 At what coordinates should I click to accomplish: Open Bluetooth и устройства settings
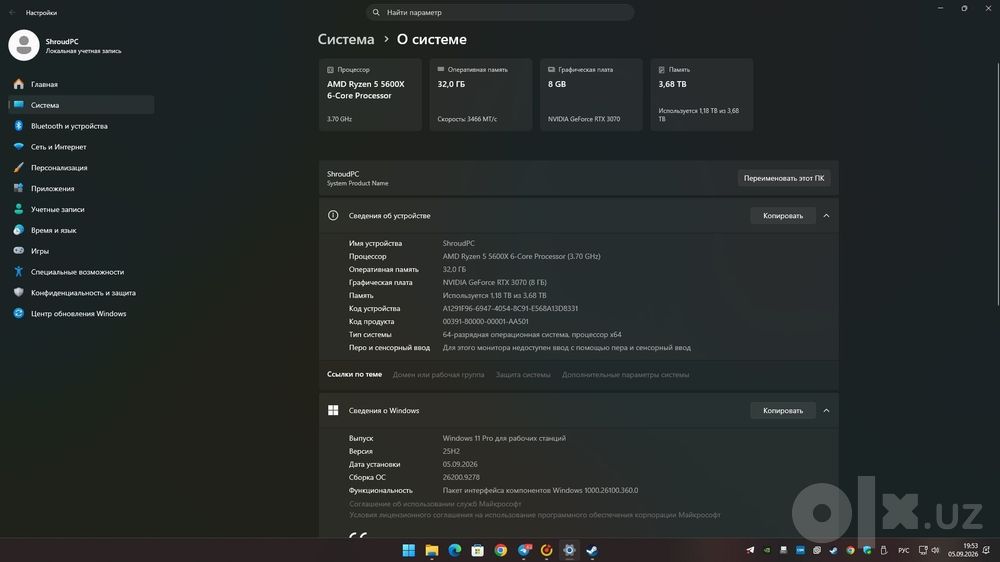point(81,126)
